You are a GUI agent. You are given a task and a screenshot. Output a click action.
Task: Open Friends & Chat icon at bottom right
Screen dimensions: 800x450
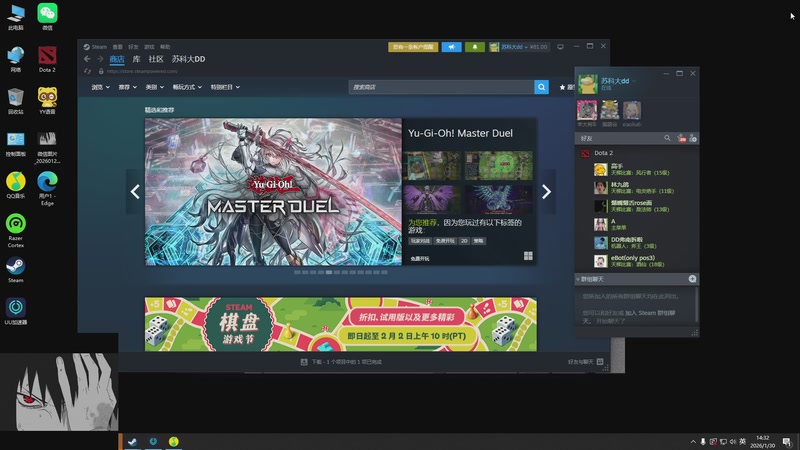tap(600, 362)
